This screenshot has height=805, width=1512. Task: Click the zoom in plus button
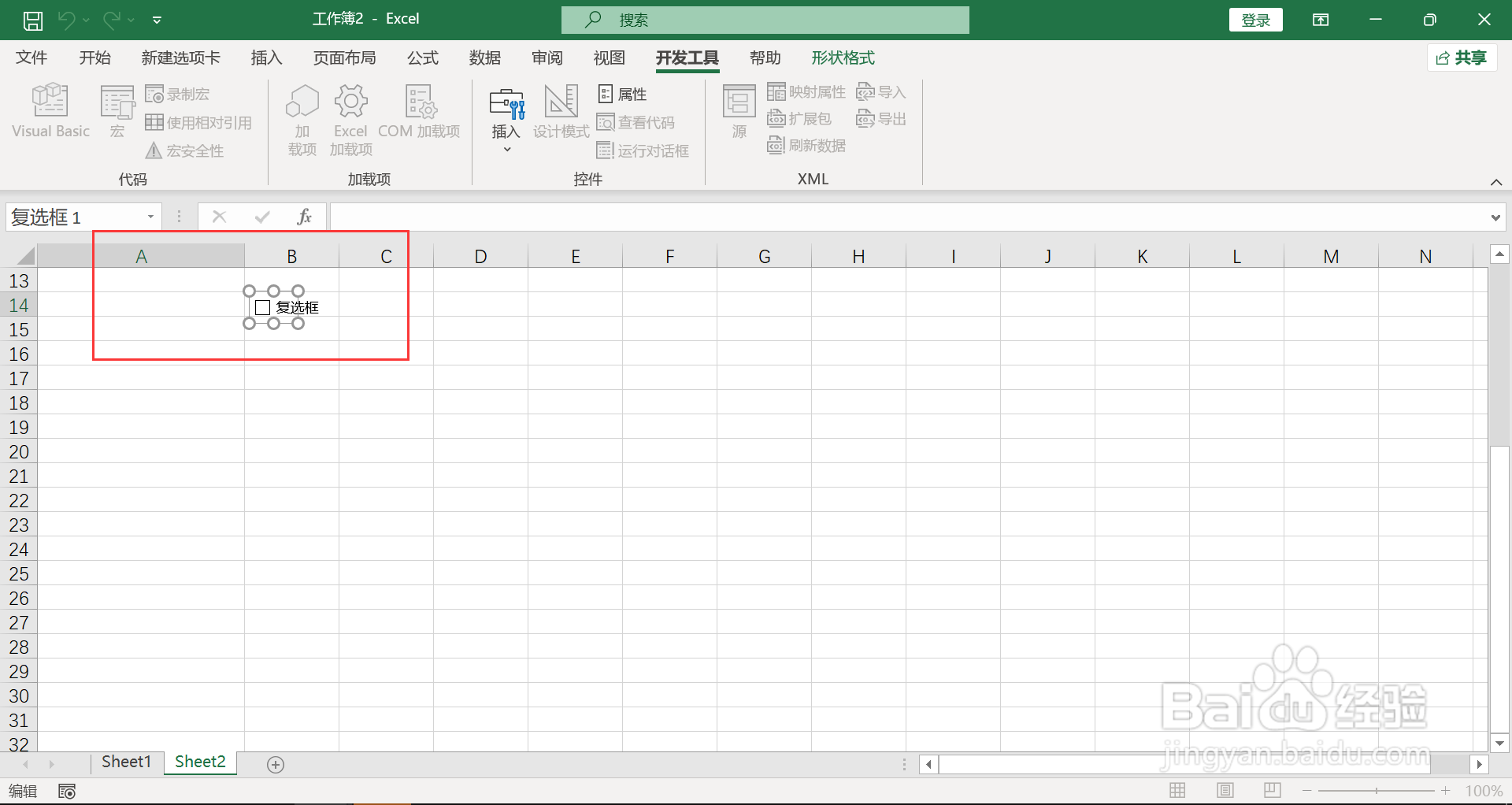[1446, 790]
